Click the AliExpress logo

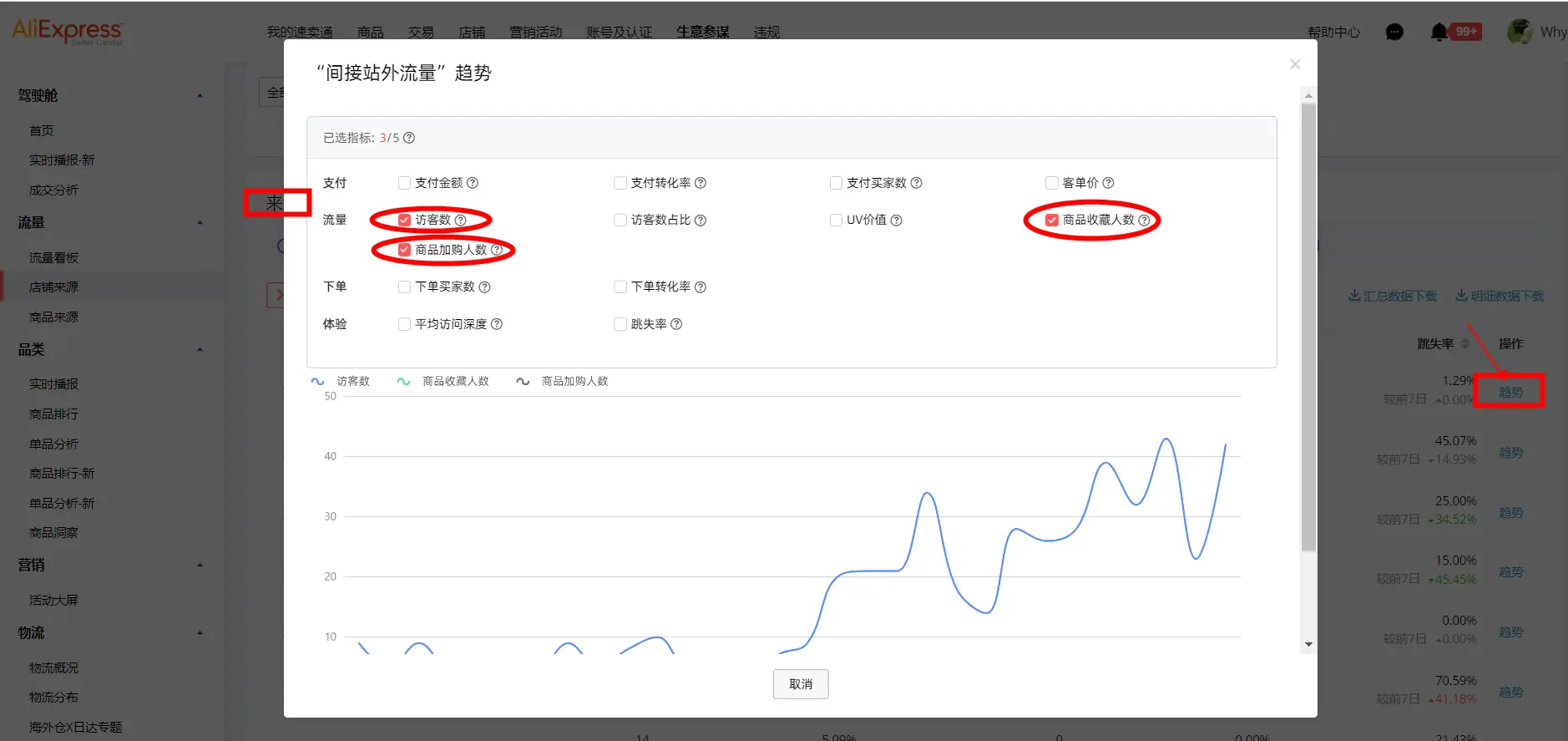coord(67,32)
